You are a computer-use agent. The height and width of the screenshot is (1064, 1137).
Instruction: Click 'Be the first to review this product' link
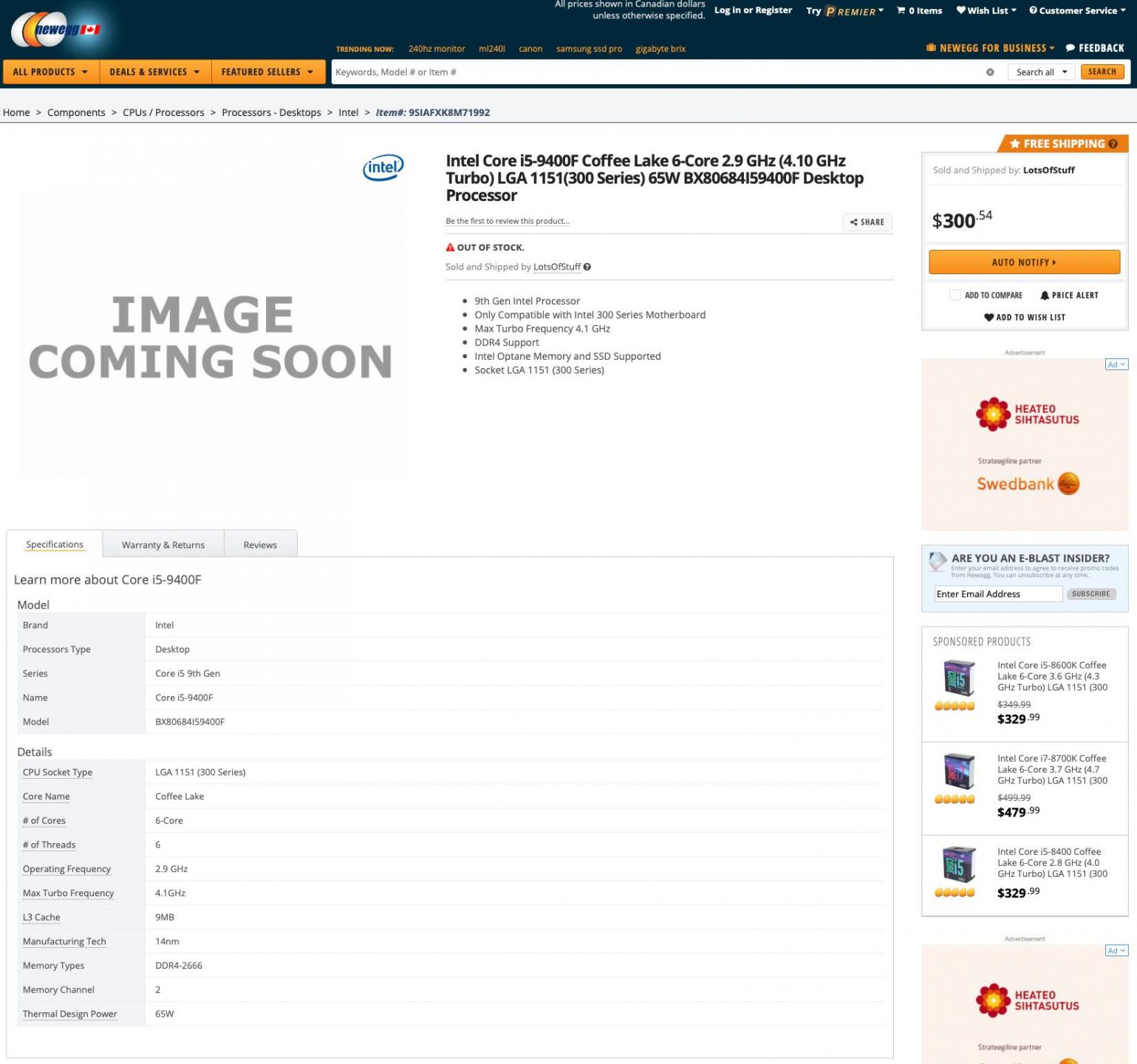point(508,221)
